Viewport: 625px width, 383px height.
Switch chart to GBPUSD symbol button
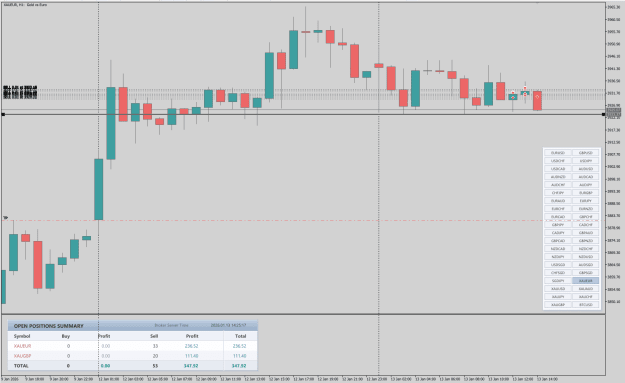pos(585,153)
